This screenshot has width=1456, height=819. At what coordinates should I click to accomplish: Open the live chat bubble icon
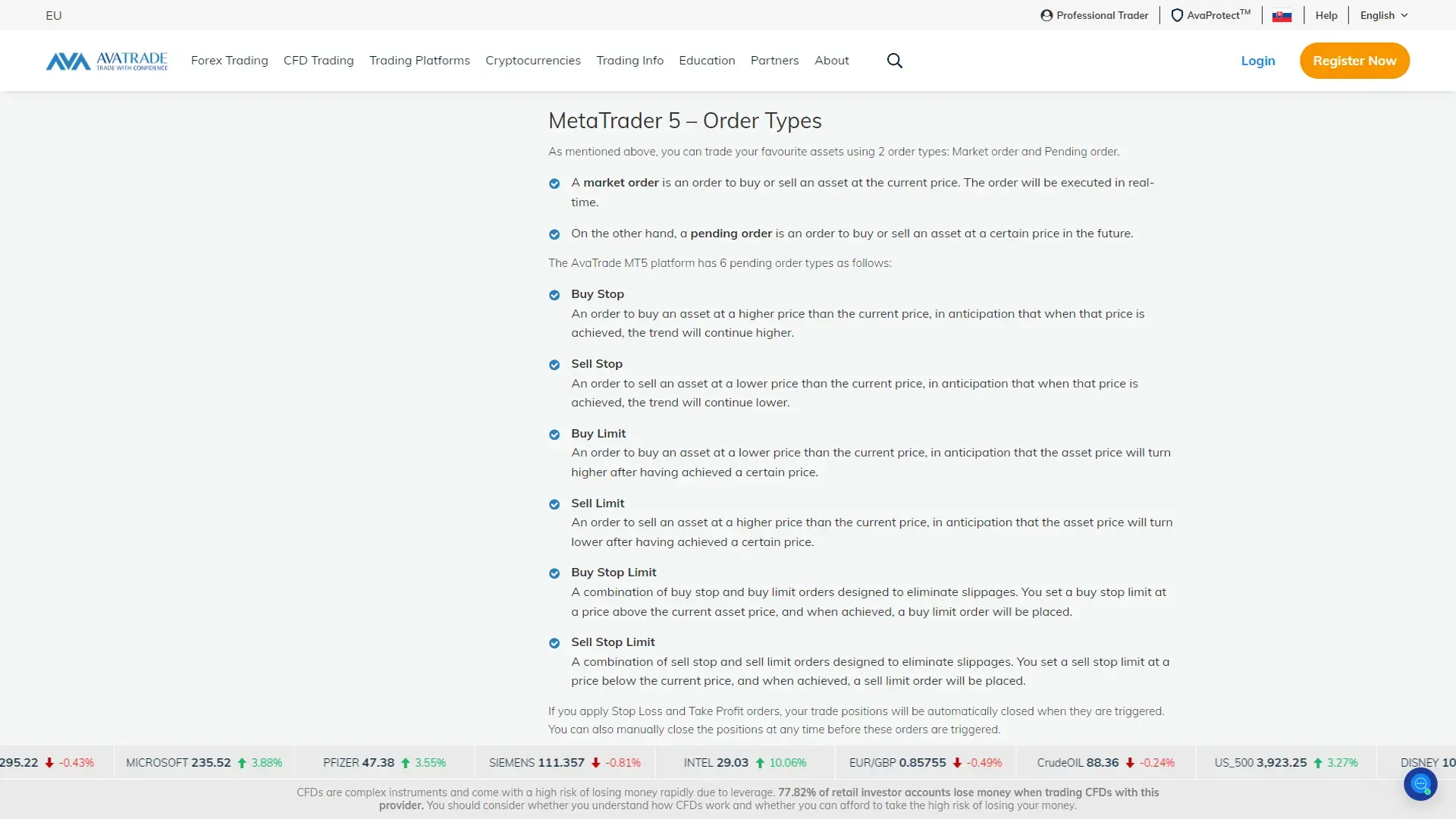click(x=1420, y=783)
